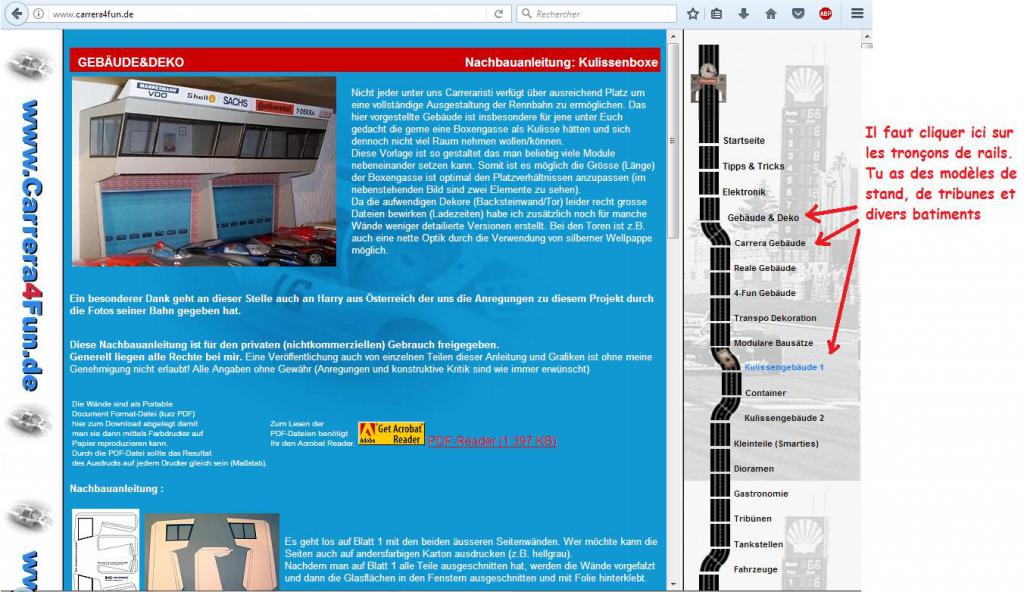This screenshot has width=1024, height=592.
Task: Click the content pane scroll up arrow
Action: (673, 37)
